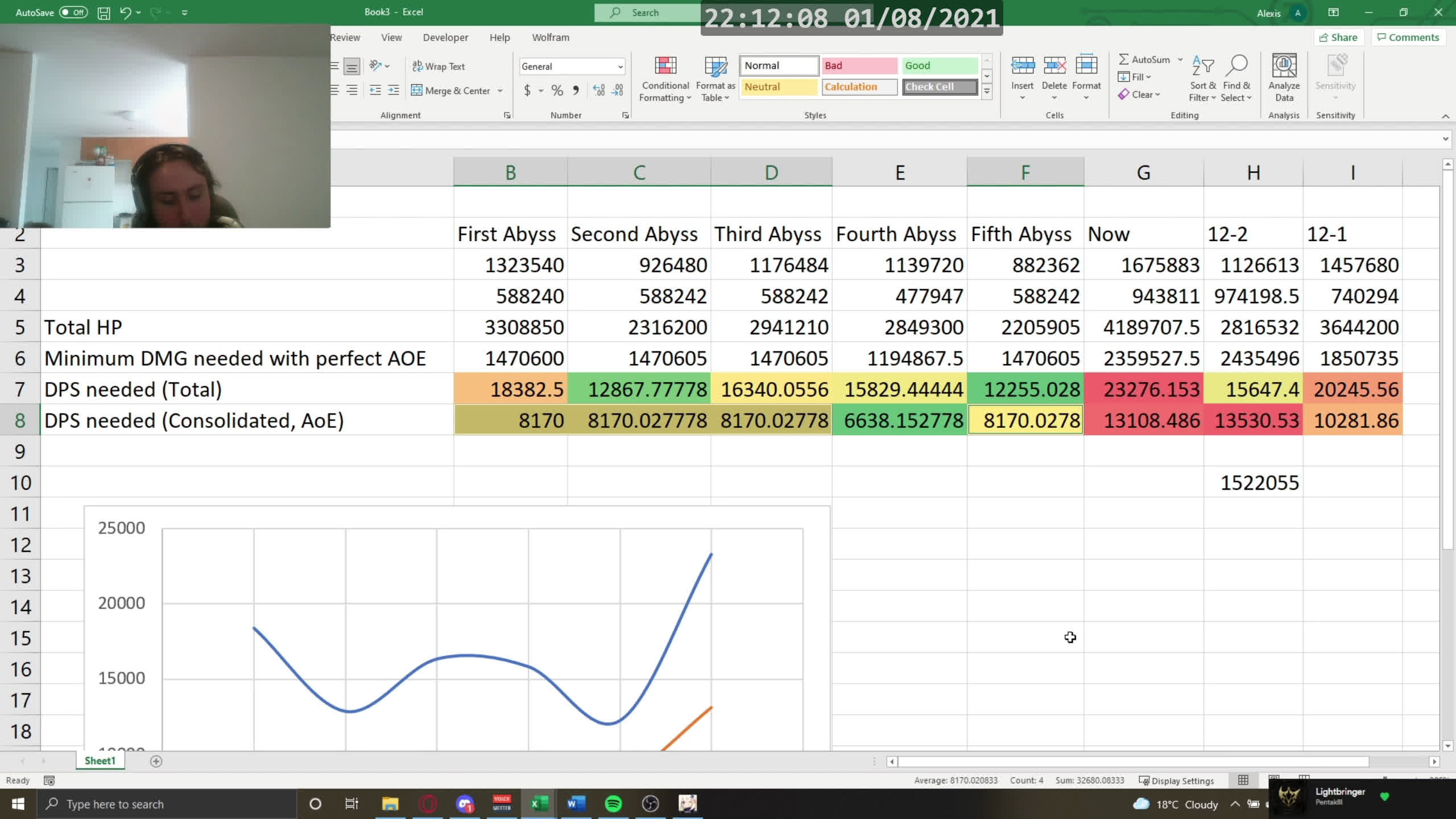Toggle Merge & Center on selection
This screenshot has width=1456, height=819.
tap(451, 90)
